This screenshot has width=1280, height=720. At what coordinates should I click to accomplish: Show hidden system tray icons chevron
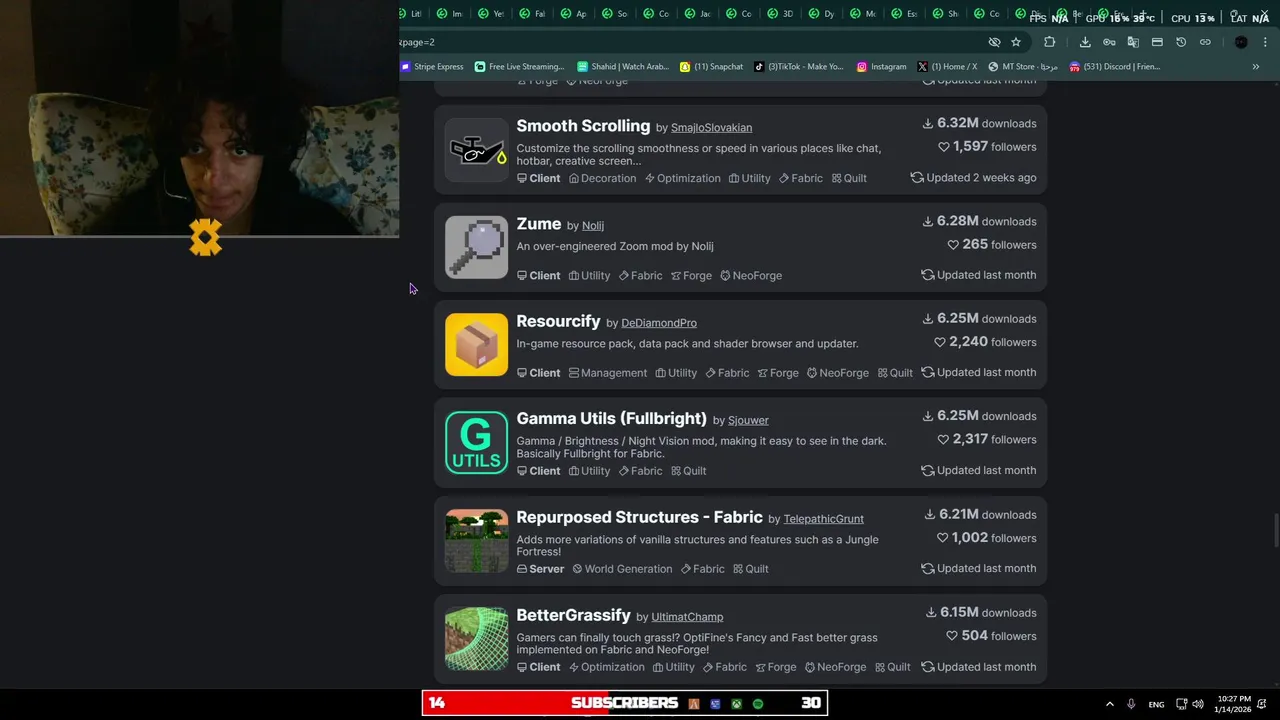tap(1109, 704)
